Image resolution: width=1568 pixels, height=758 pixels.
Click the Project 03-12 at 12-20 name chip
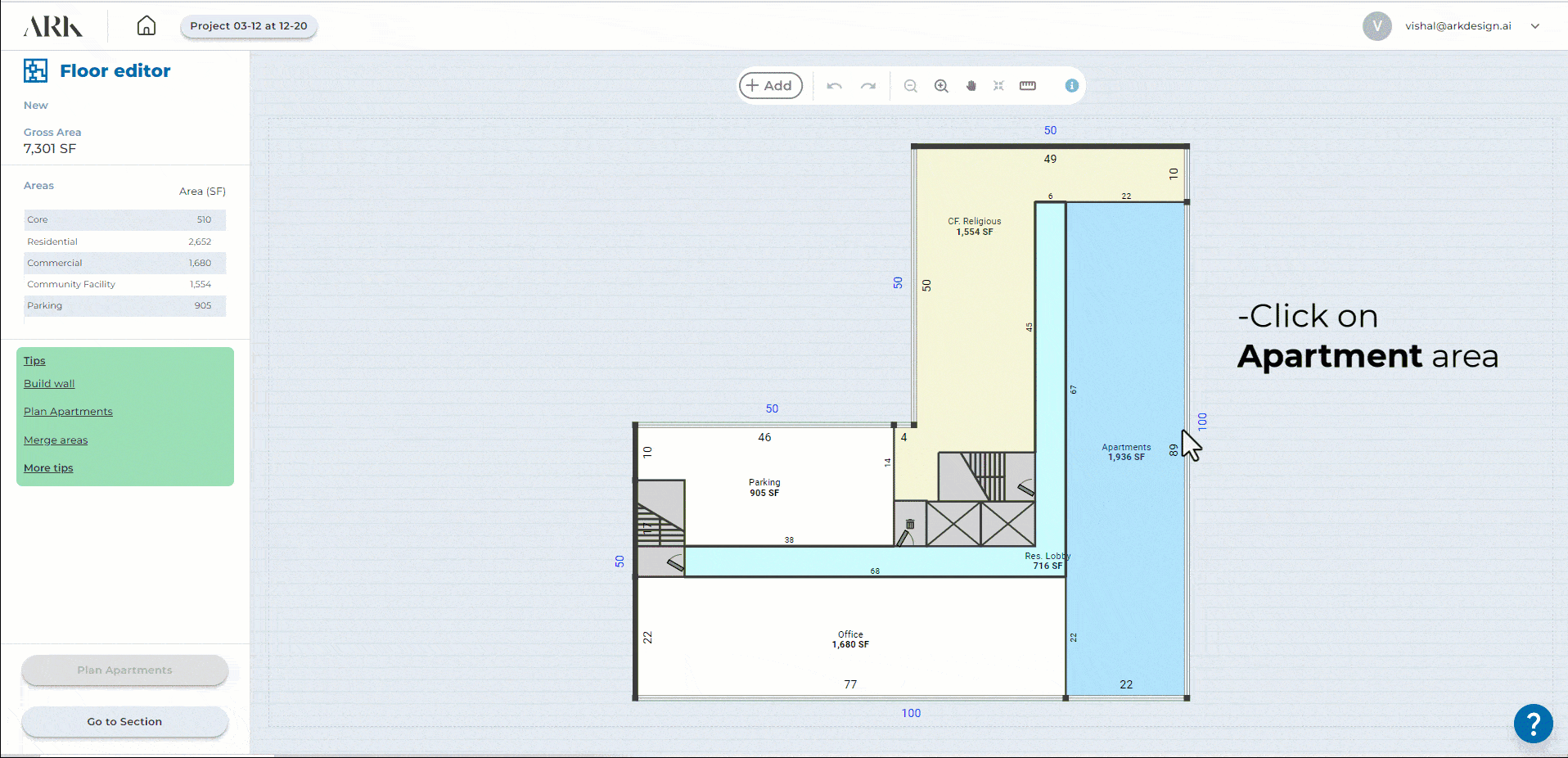coord(249,26)
